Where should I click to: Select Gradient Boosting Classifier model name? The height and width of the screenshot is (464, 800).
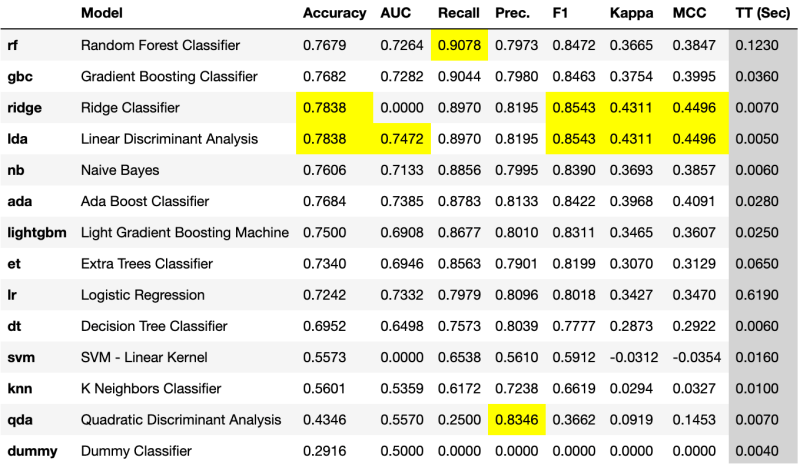coord(169,77)
